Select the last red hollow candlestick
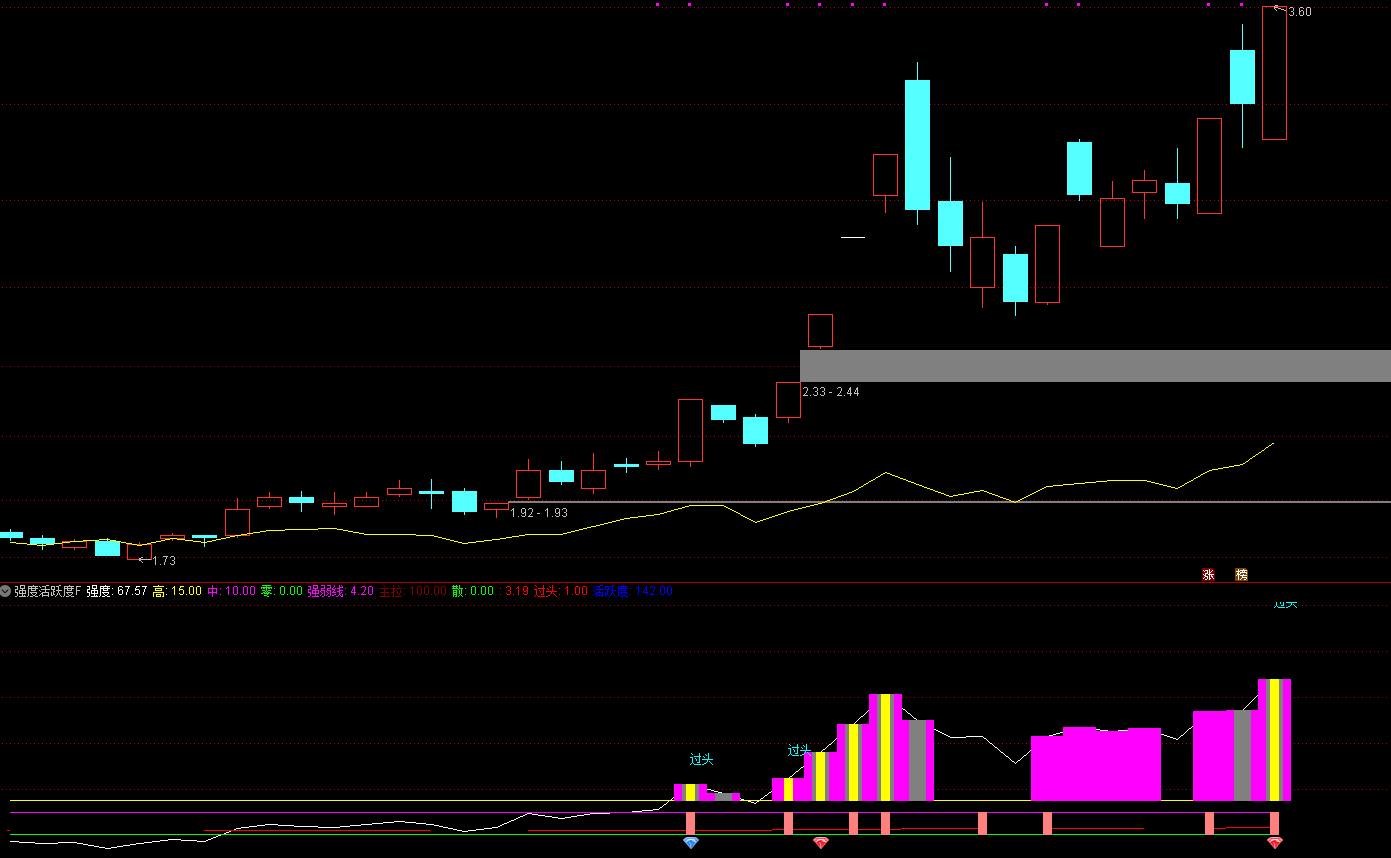Screen dimensions: 1391x858 [x=1274, y=73]
